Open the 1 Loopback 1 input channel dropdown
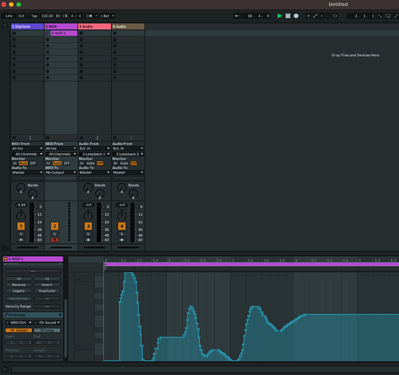 tap(95, 154)
